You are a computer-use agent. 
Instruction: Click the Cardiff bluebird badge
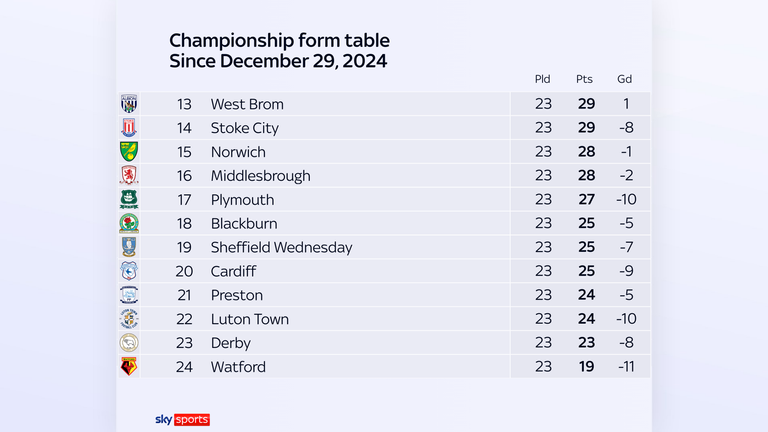tap(129, 271)
